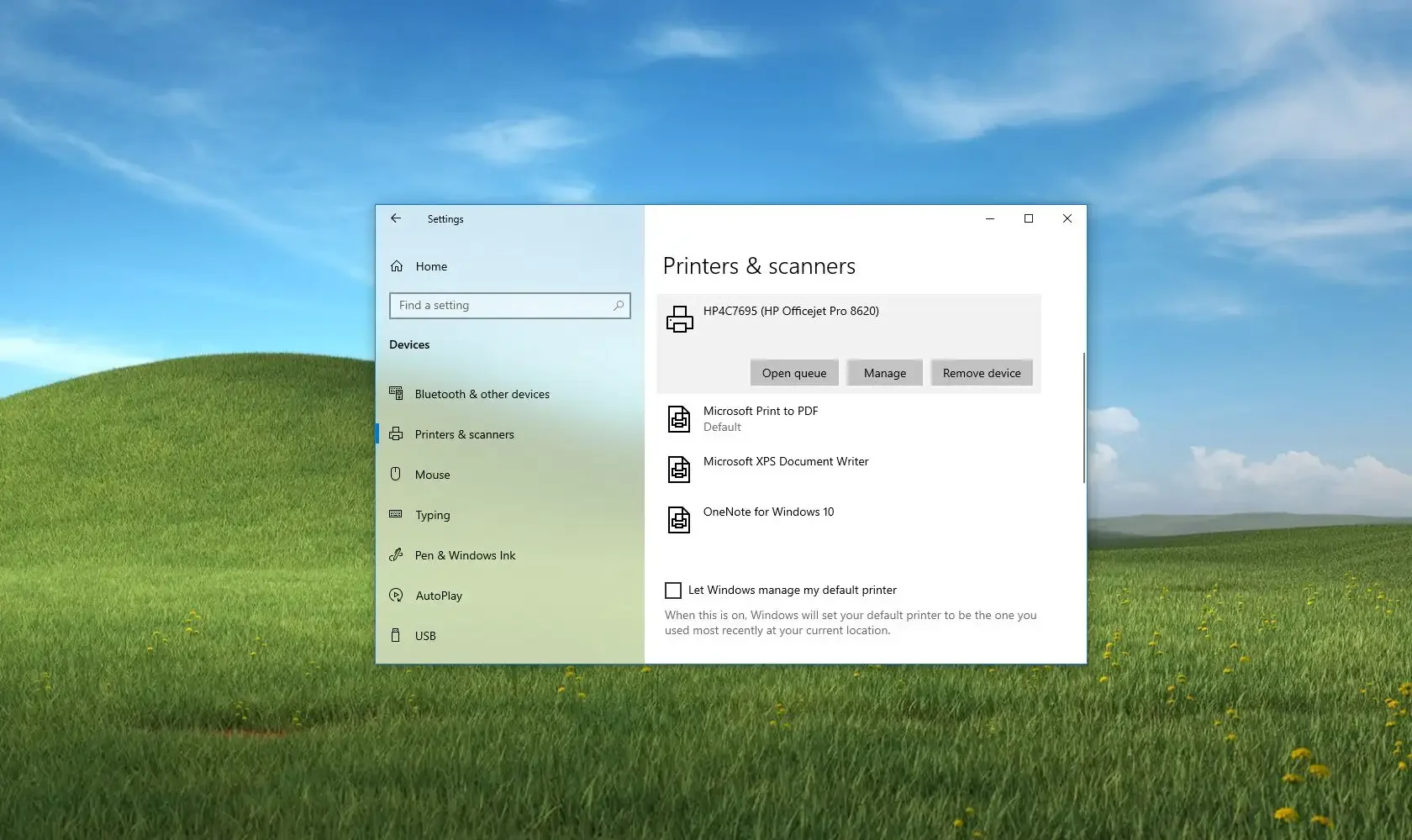Screen dimensions: 1412x840
Task: Select the Mouse icon in sidebar
Action: (396, 474)
